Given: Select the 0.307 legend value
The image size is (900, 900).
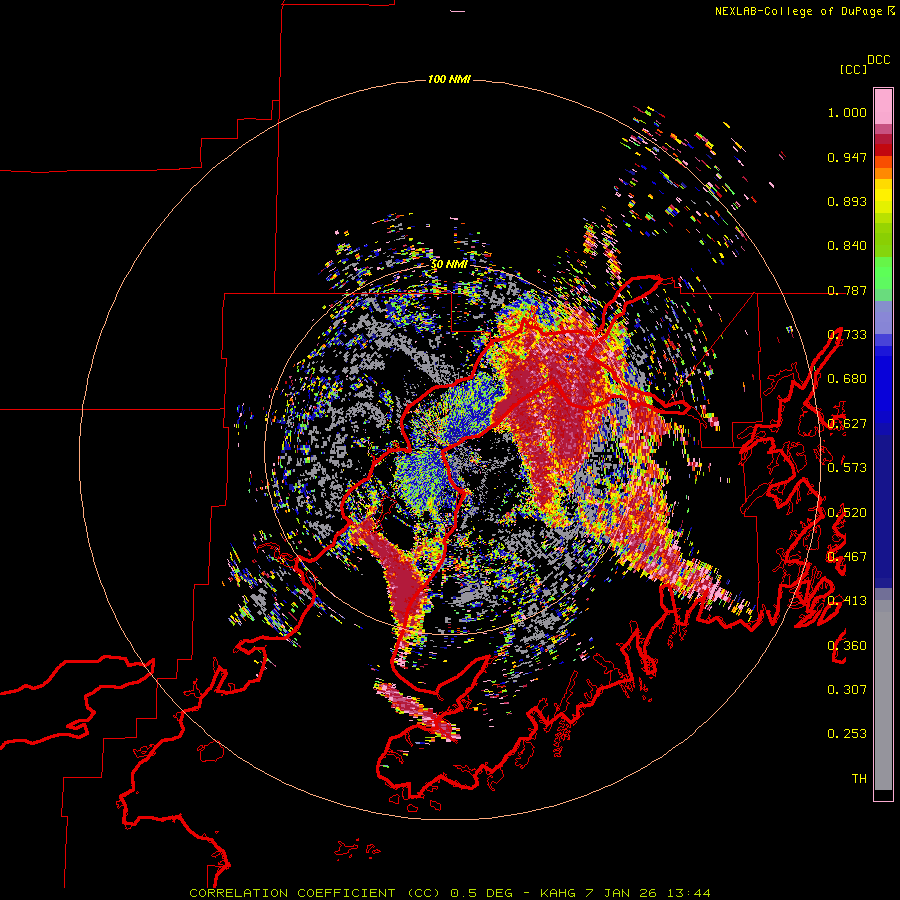Looking at the screenshot, I should pos(847,690).
